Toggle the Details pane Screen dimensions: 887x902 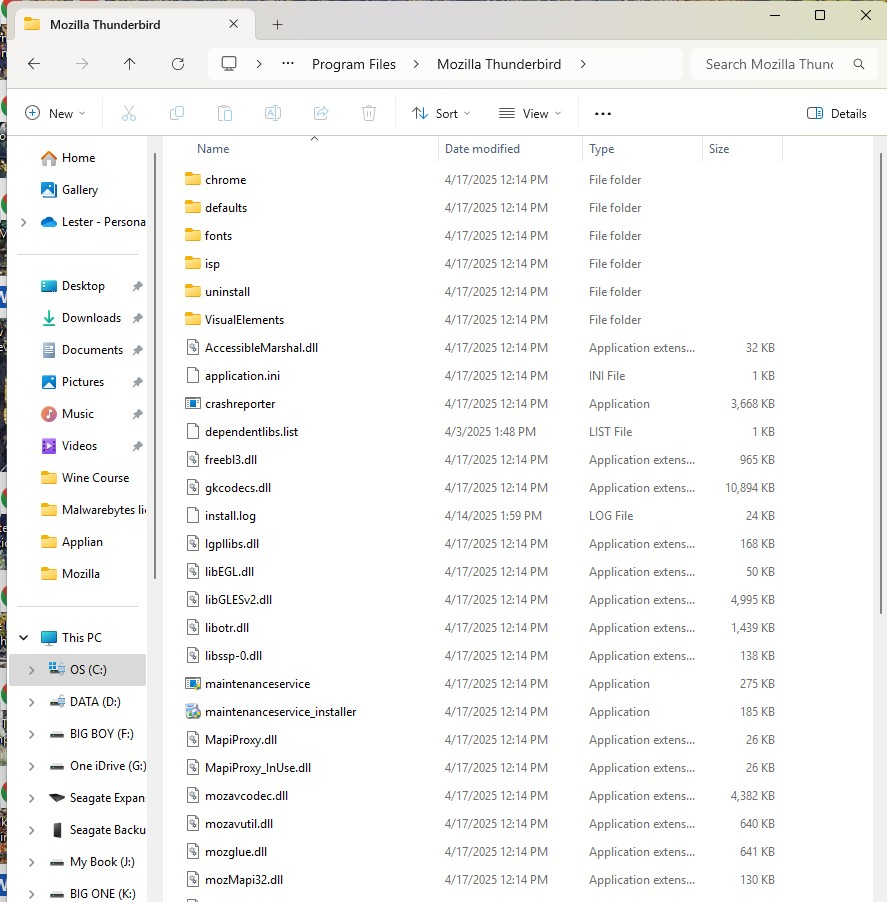click(836, 113)
